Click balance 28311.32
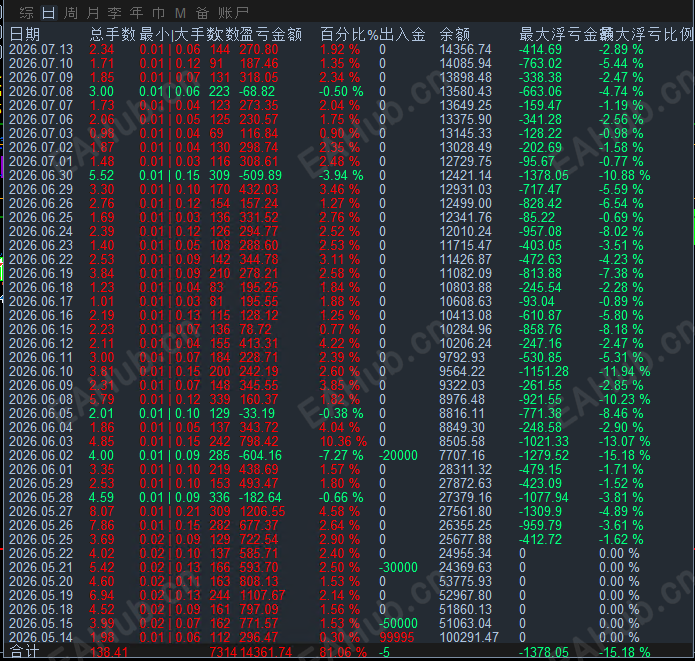Image resolution: width=695 pixels, height=661 pixels. [x=465, y=469]
